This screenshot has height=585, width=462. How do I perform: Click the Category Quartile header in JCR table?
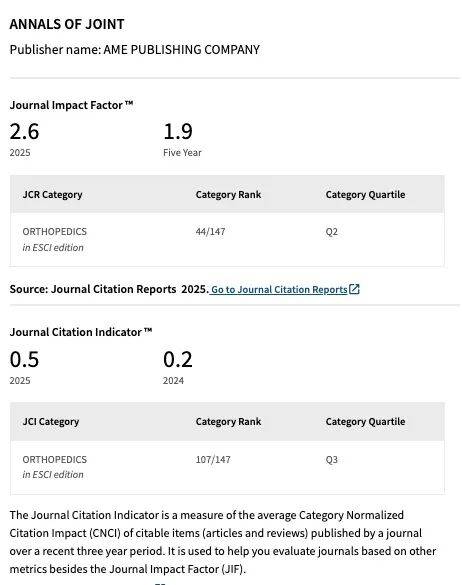pos(365,195)
